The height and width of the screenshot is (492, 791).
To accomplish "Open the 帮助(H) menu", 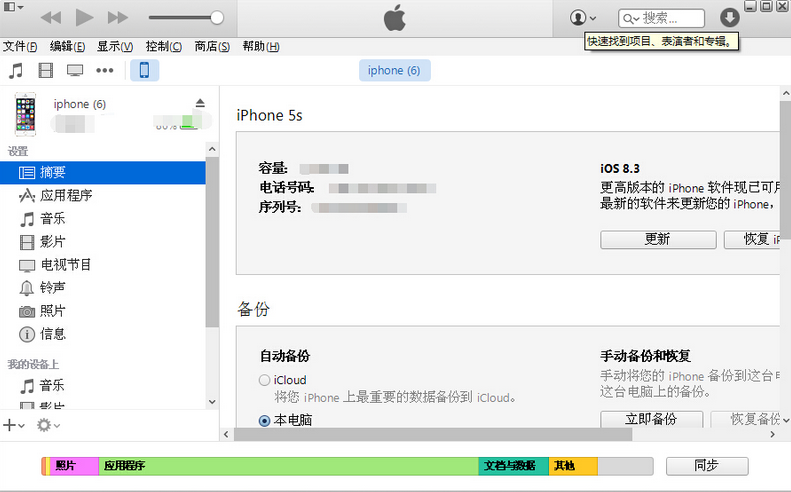I will (x=261, y=46).
